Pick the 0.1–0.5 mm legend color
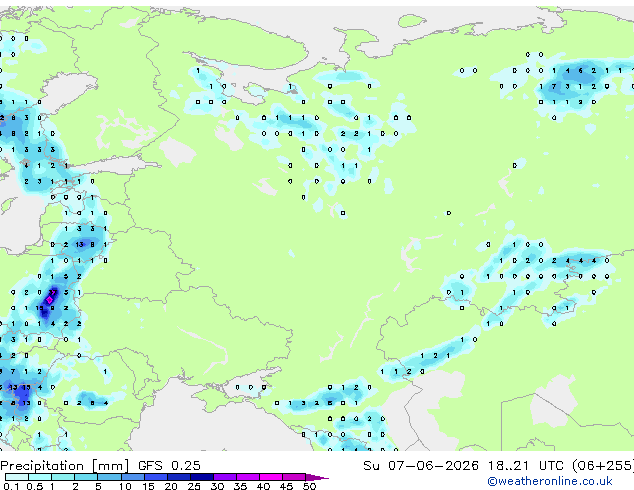 coord(17,477)
